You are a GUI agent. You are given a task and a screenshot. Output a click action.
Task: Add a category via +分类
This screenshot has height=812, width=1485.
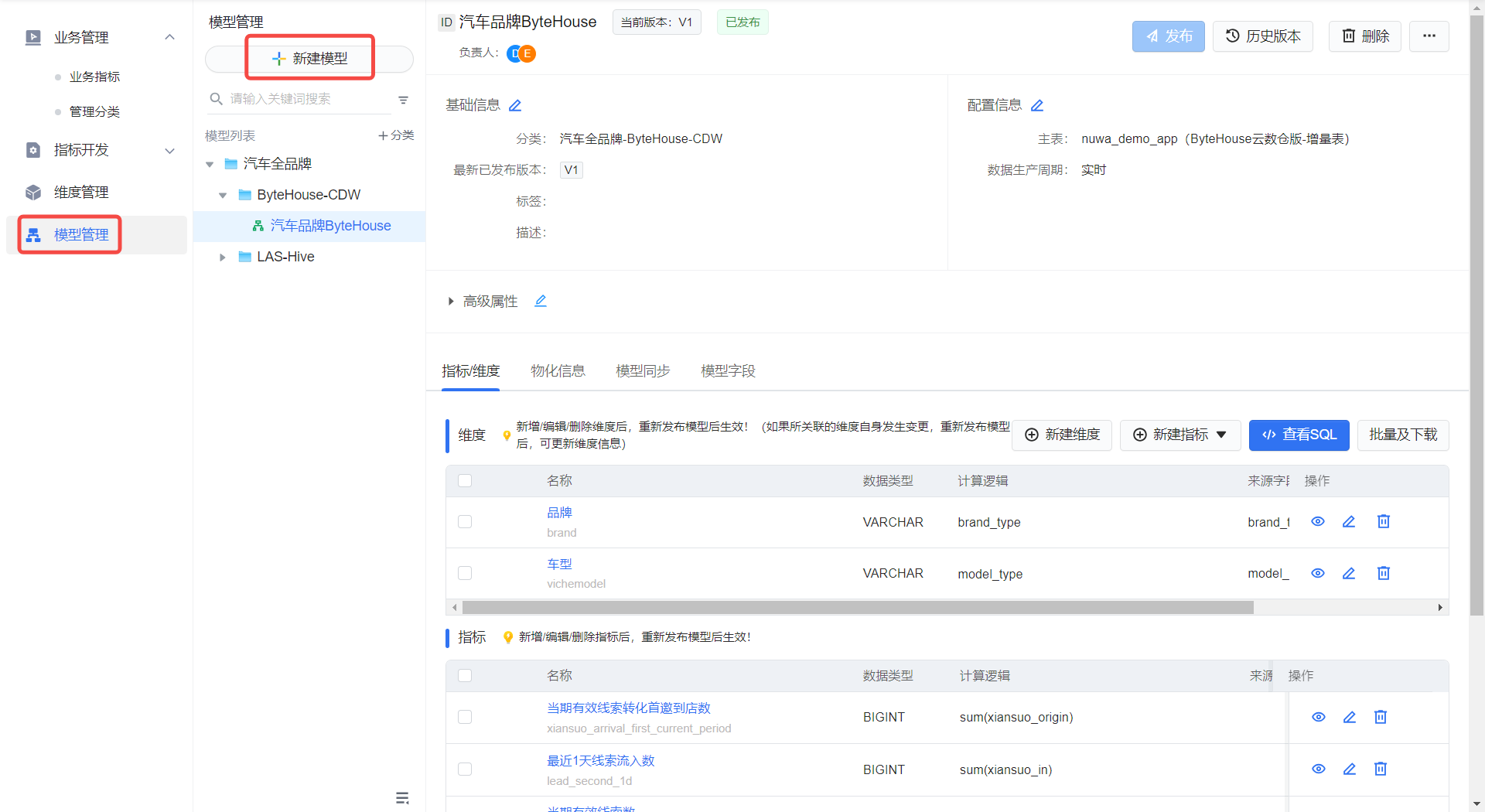396,135
